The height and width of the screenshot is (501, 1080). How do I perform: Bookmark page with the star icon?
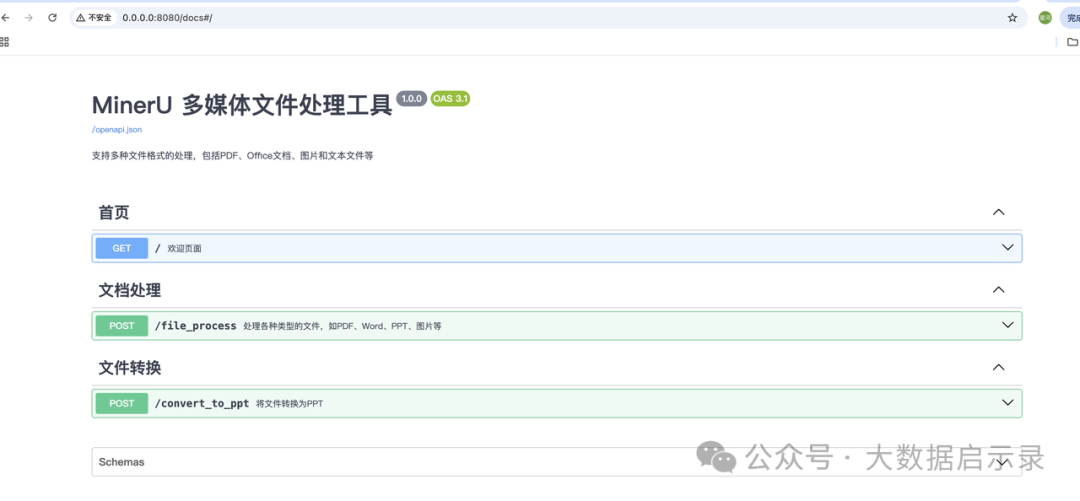pos(1012,18)
